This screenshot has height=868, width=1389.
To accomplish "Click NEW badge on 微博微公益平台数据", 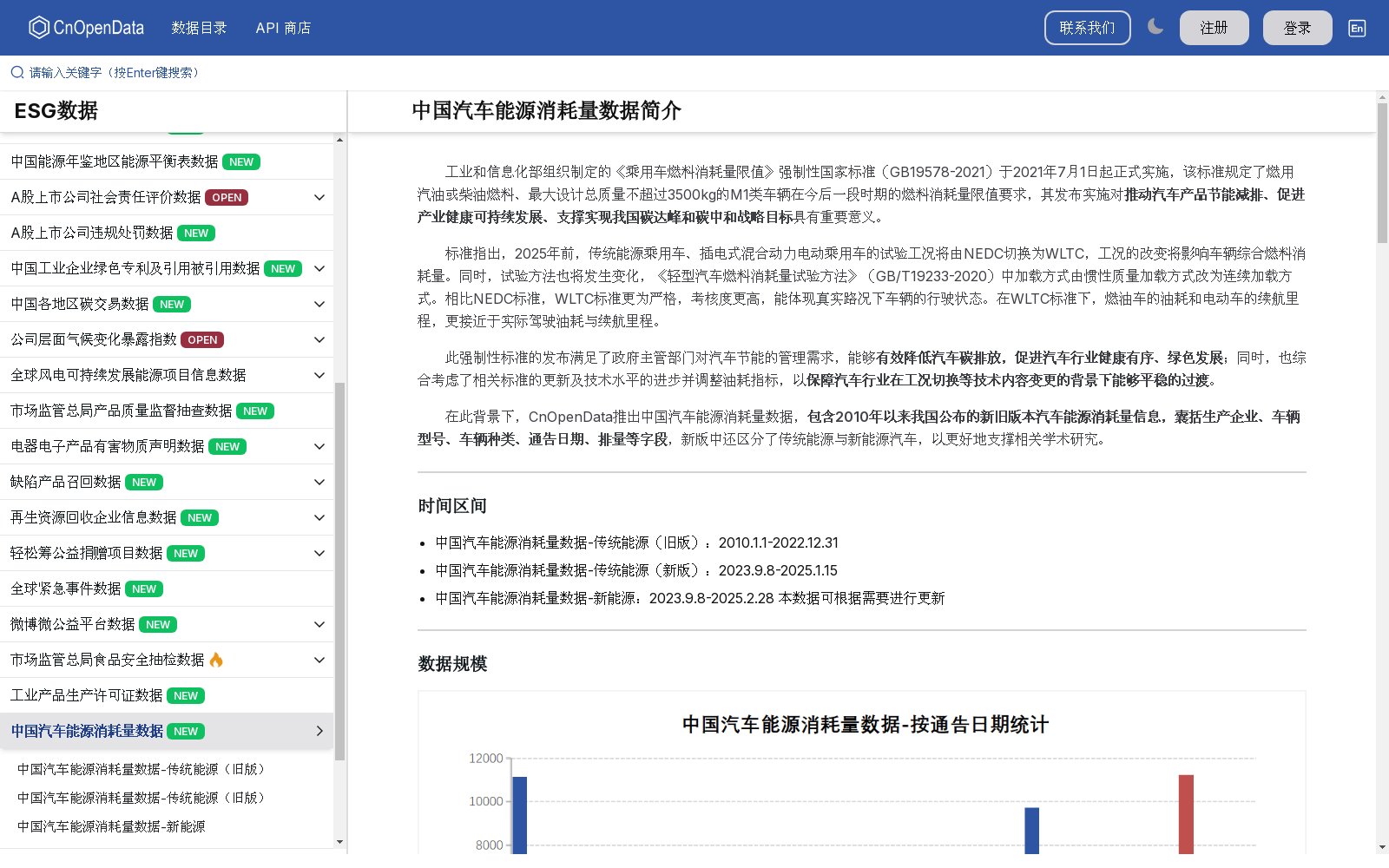I will [x=158, y=625].
